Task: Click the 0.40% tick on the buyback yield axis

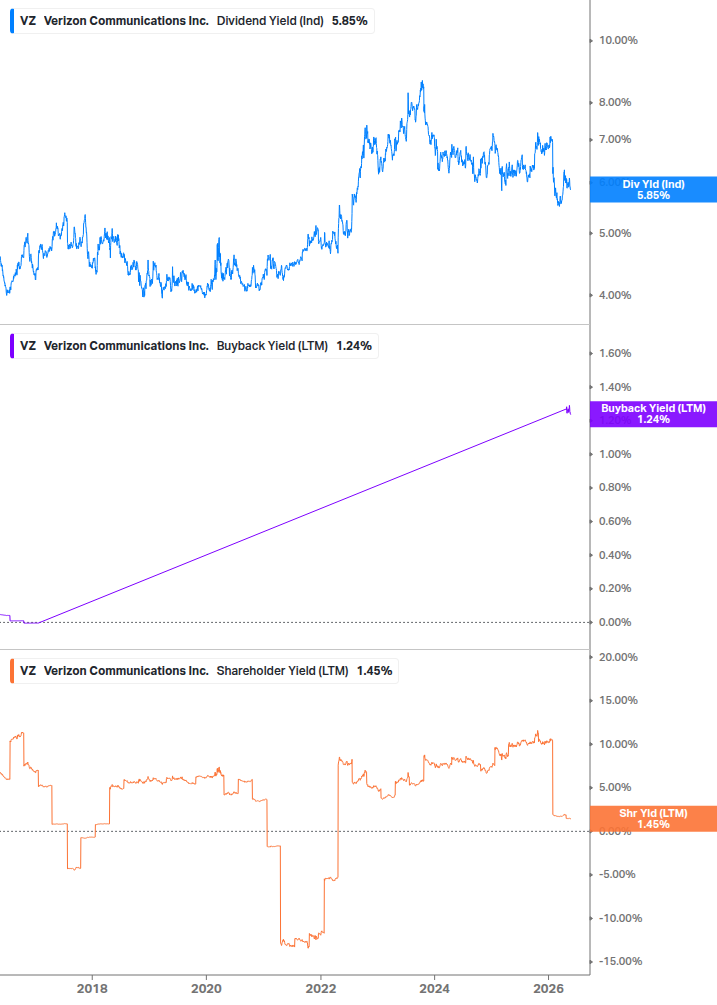Action: click(615, 555)
